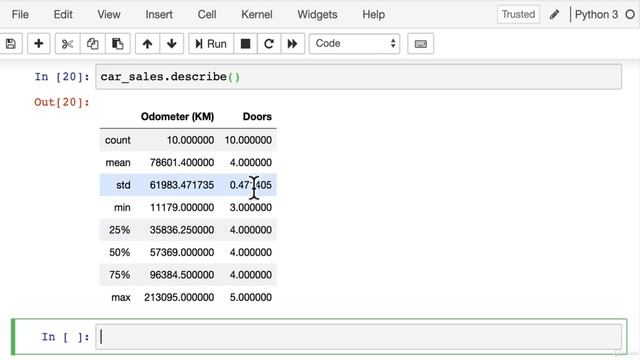
Task: Click the 50% row label
Action: (x=120, y=252)
